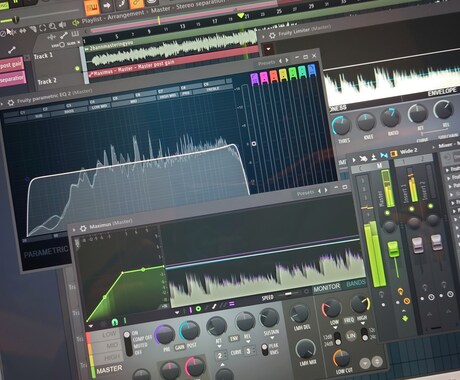Viewport: 460px width, 380px height.
Task: Select the dashed select tool in Playlist toolbar
Action: [43, 28]
